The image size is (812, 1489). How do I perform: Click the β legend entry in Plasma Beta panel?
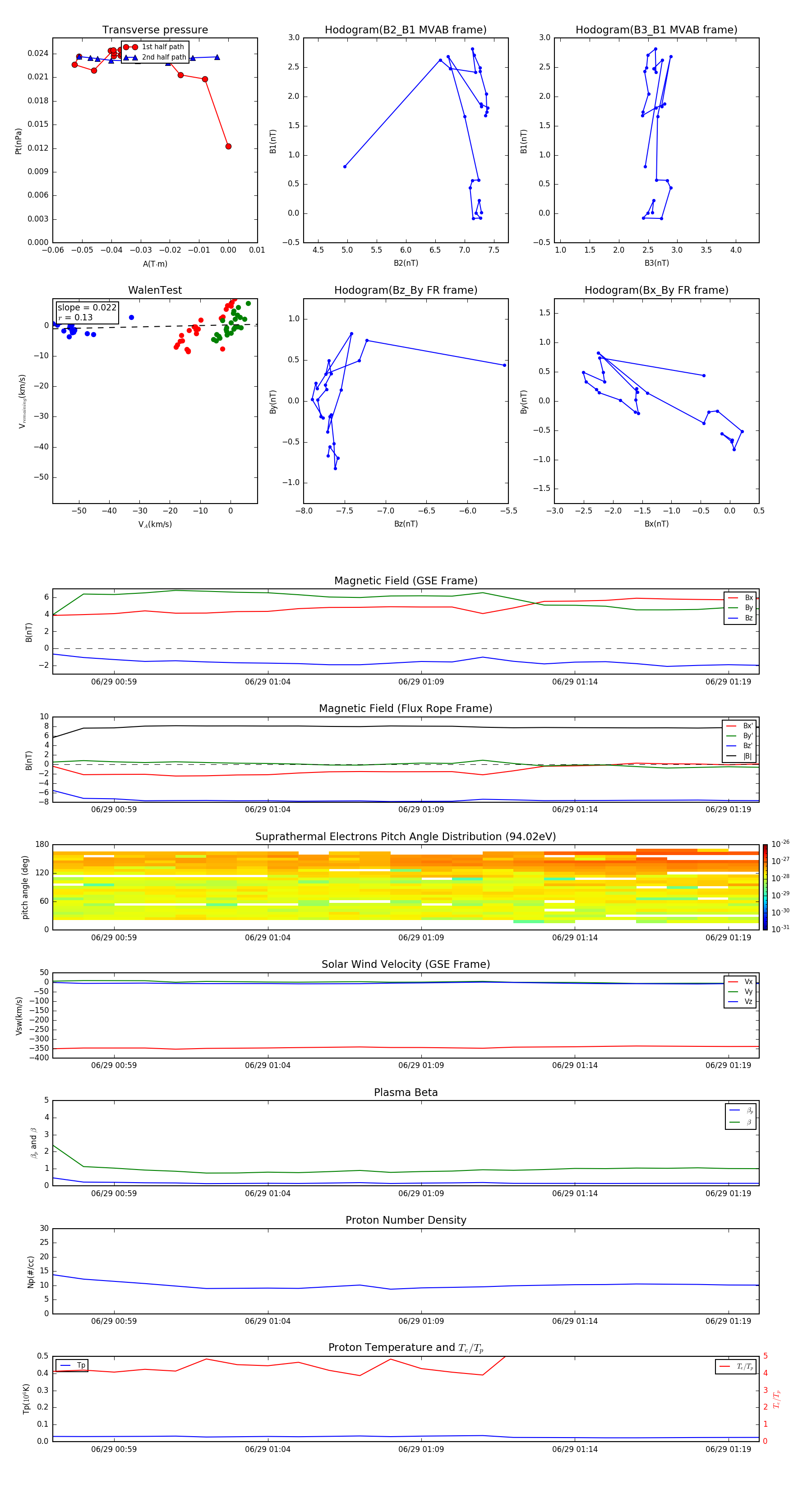(741, 1122)
